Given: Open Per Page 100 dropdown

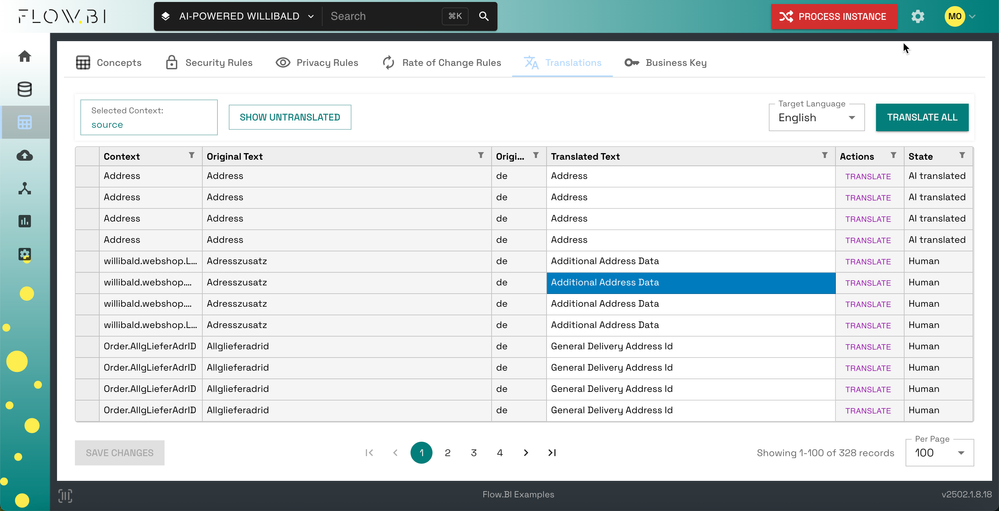Looking at the screenshot, I should [940, 452].
